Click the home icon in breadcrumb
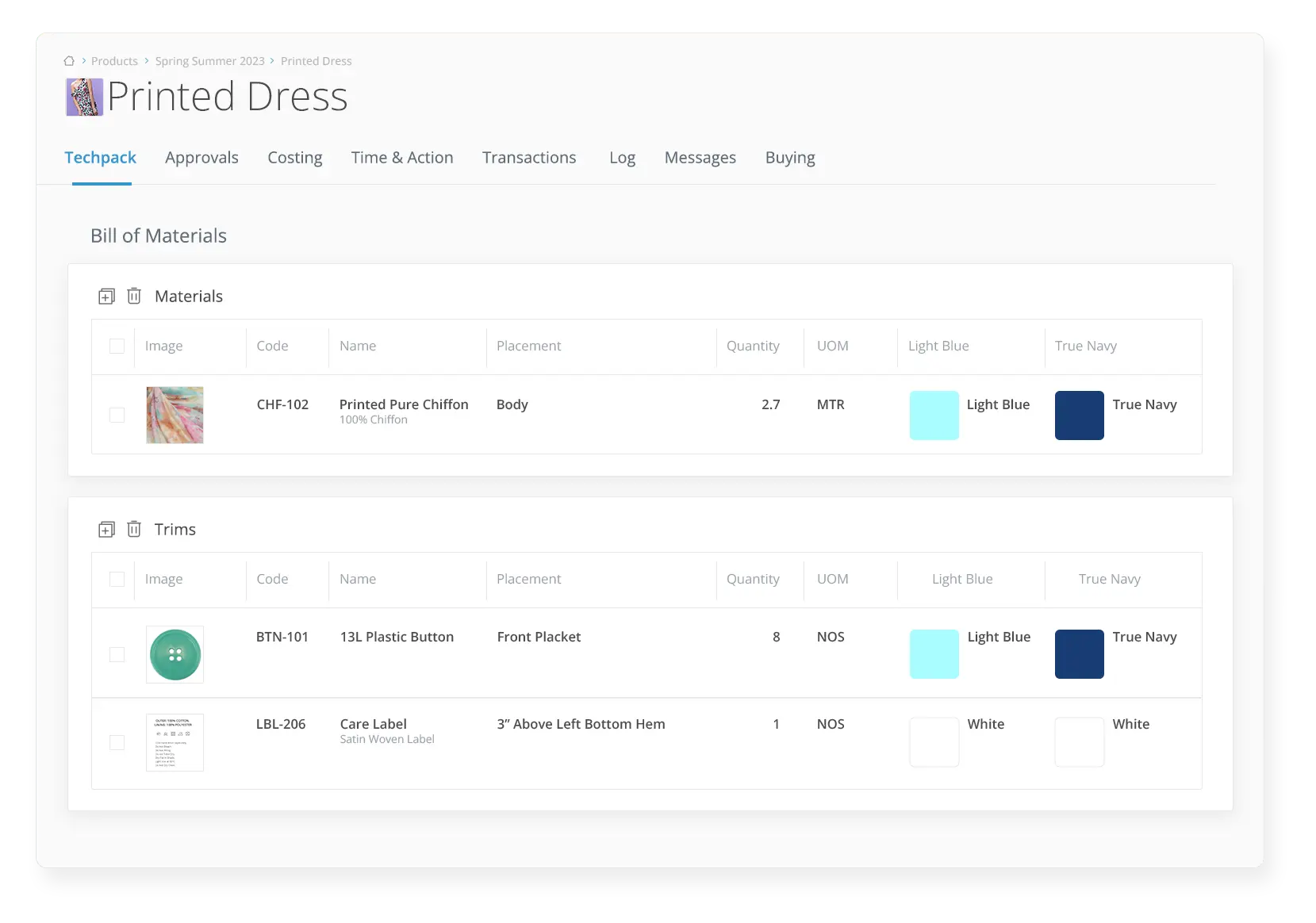The width and height of the screenshot is (1316, 923). [x=69, y=61]
